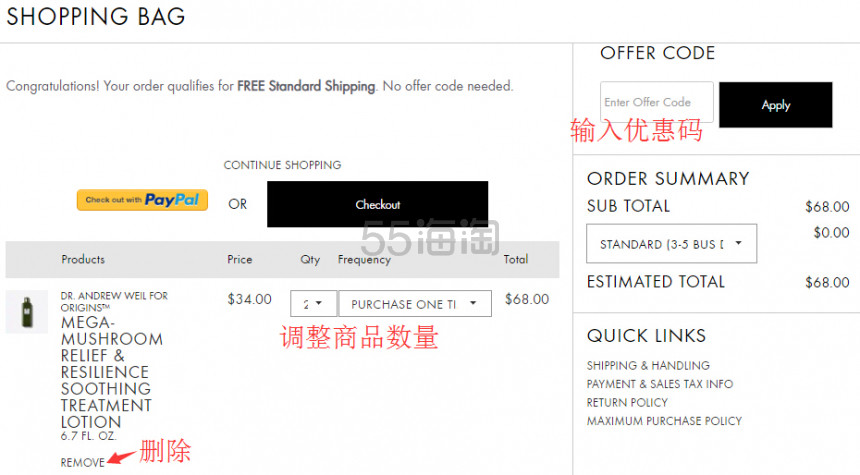This screenshot has width=860, height=475.
Task: Open Payment & Sales Tax Info
Action: (x=659, y=384)
